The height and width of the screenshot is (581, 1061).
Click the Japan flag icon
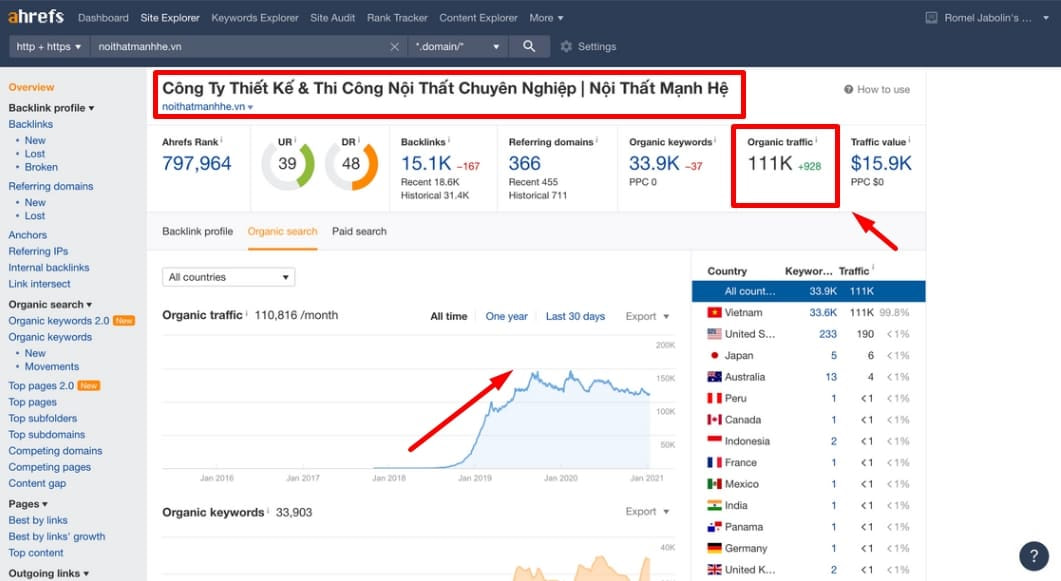pos(715,355)
